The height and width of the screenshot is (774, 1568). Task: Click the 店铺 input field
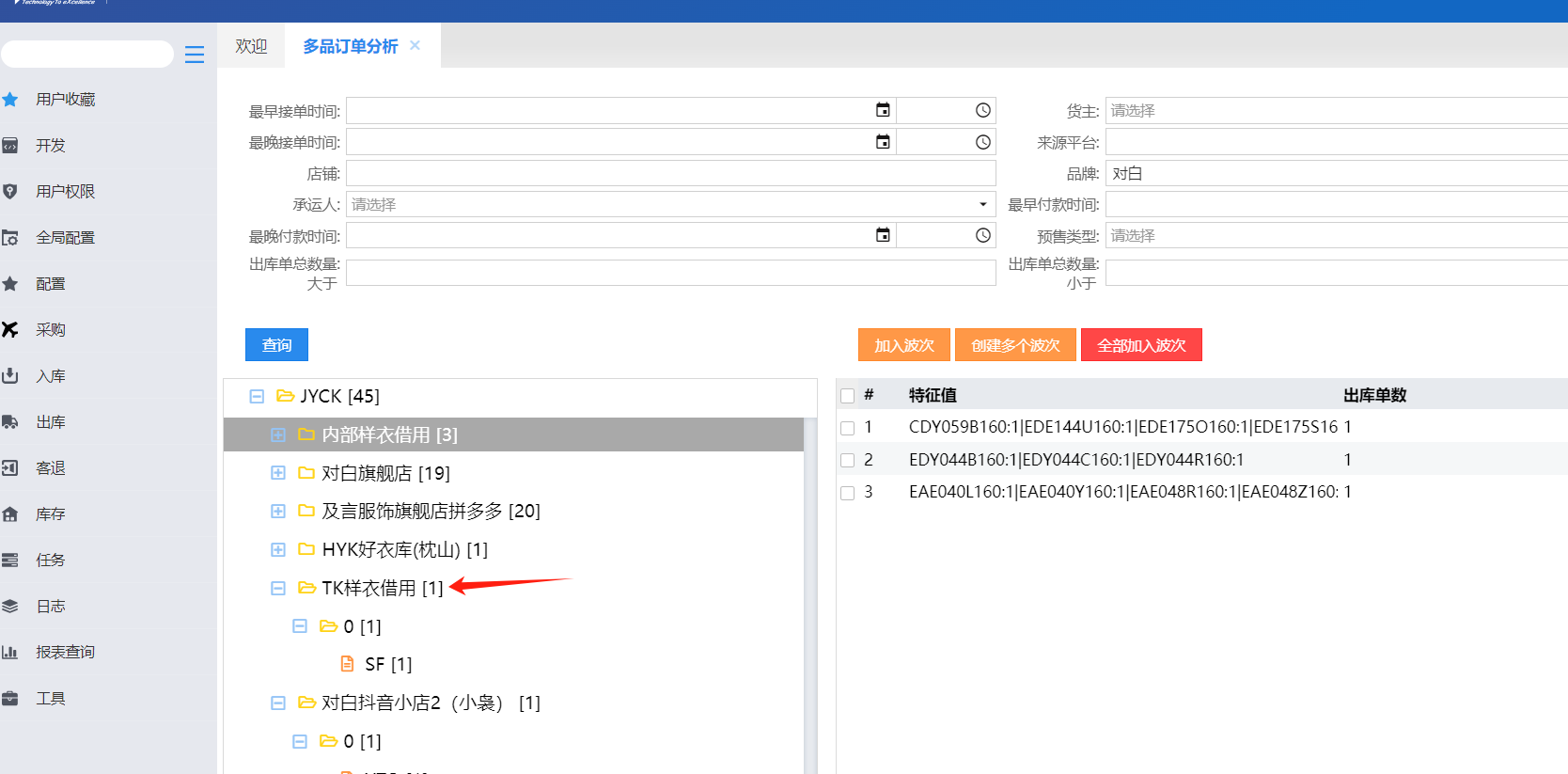[670, 173]
